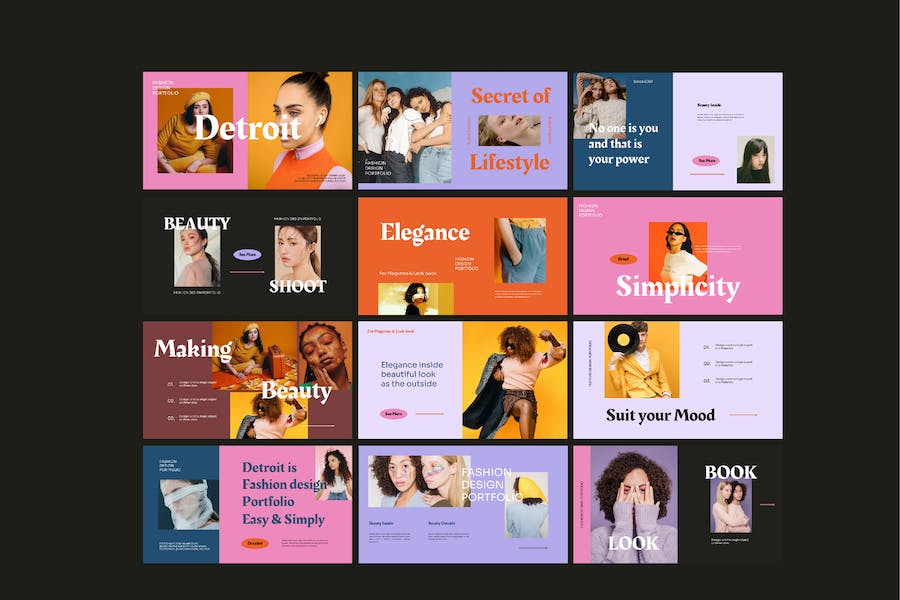This screenshot has width=900, height=600.
Task: Select the pink Simplicity slide
Action: click(678, 256)
